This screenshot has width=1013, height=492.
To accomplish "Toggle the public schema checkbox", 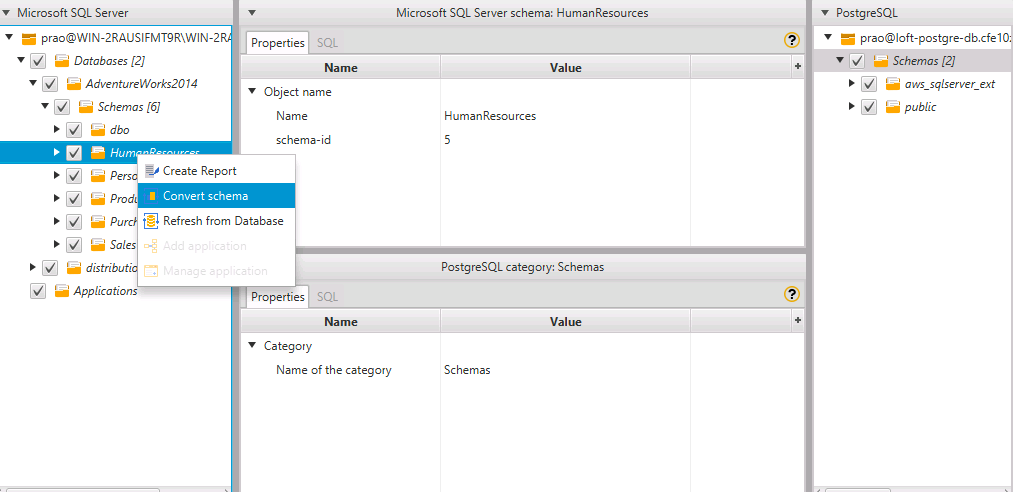I will coord(869,107).
